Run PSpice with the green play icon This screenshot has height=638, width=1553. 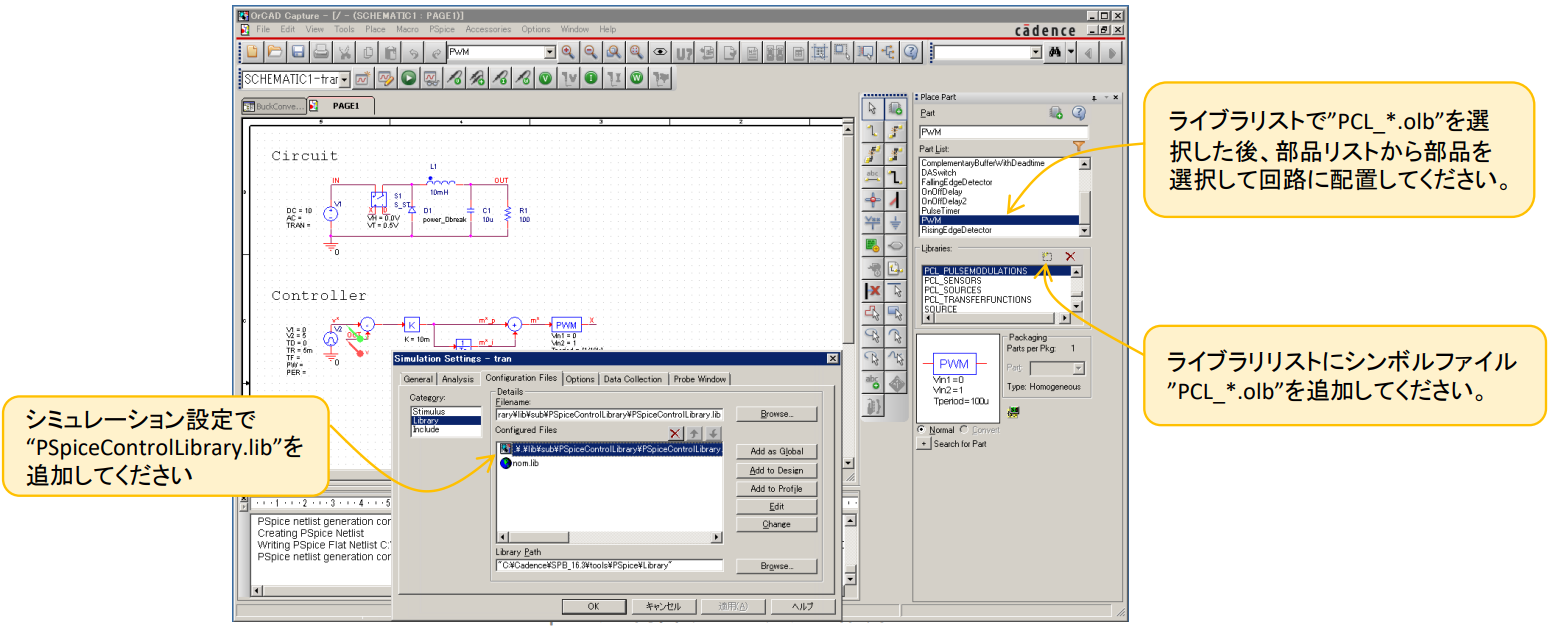(409, 78)
